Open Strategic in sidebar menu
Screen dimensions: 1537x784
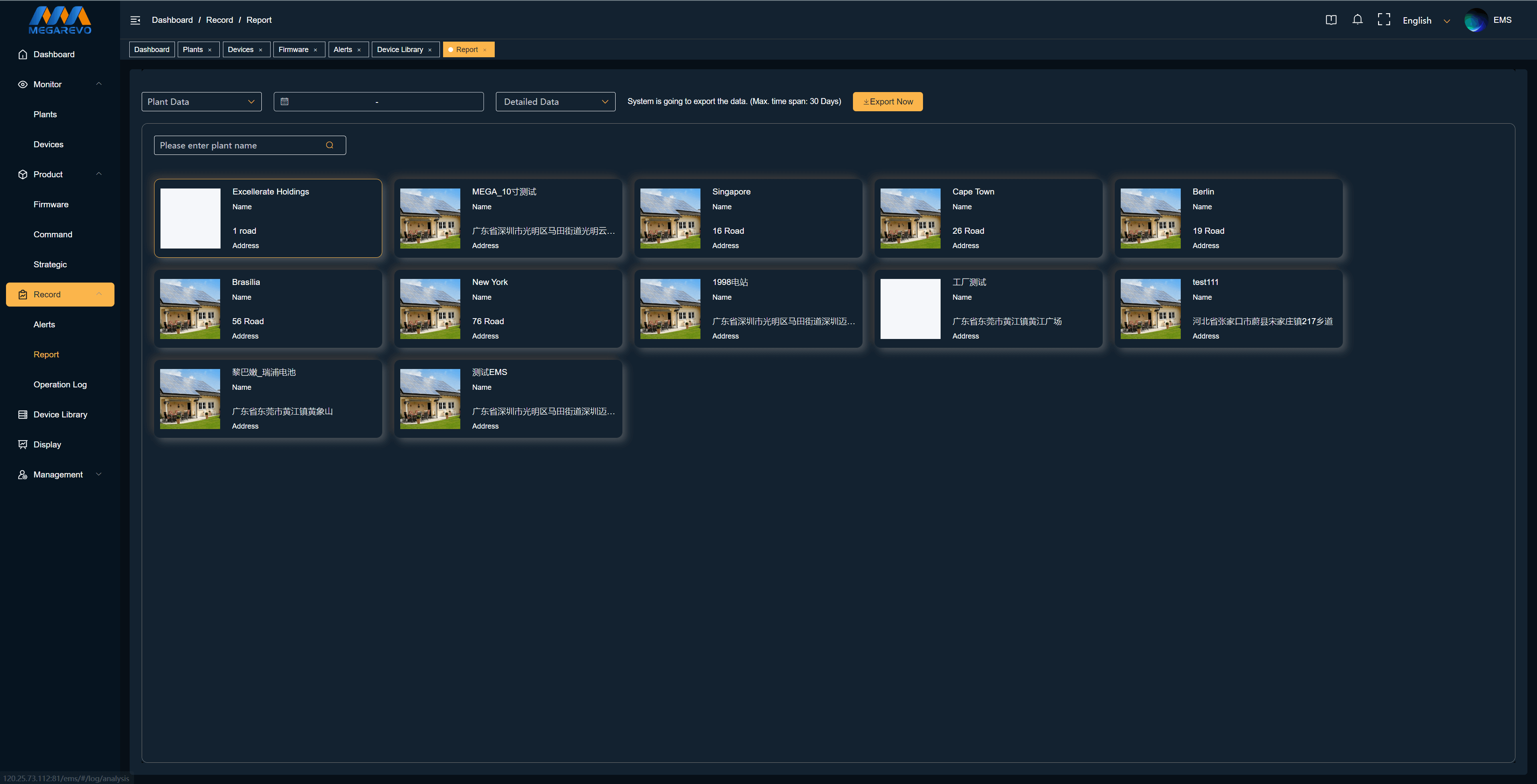[50, 264]
